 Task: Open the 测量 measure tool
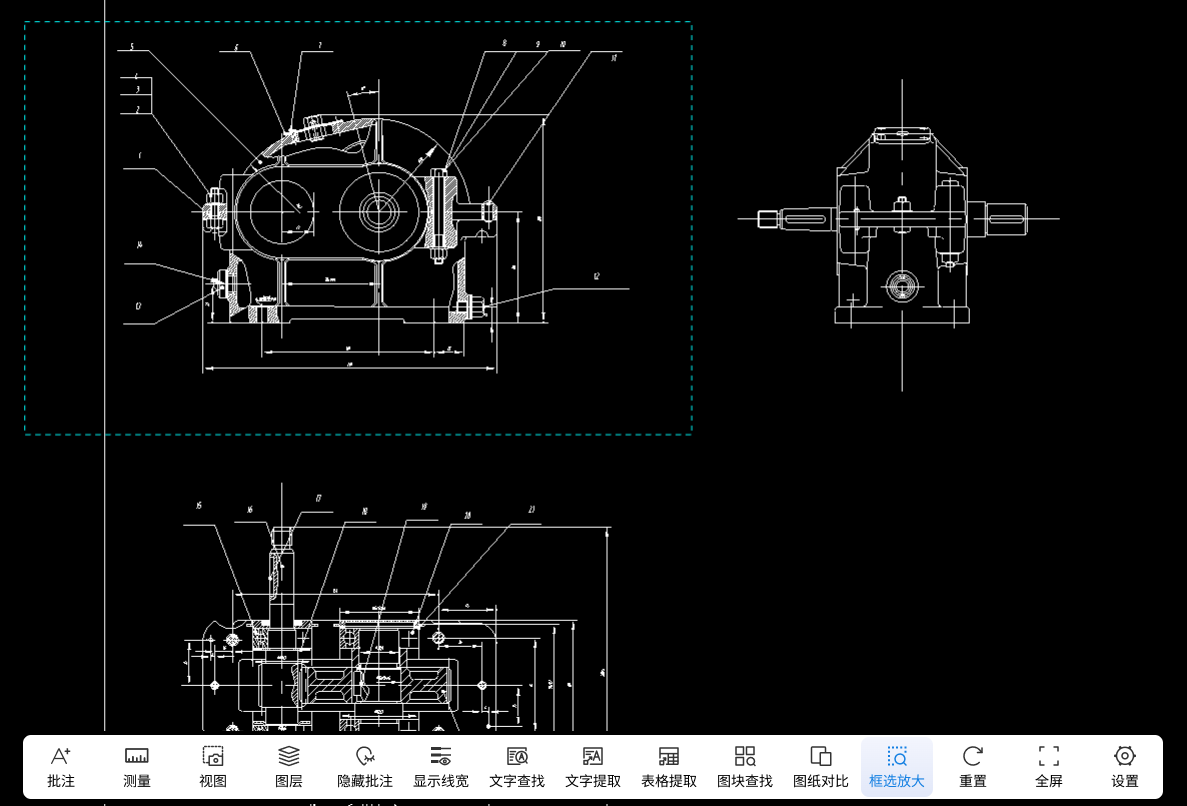pos(137,766)
